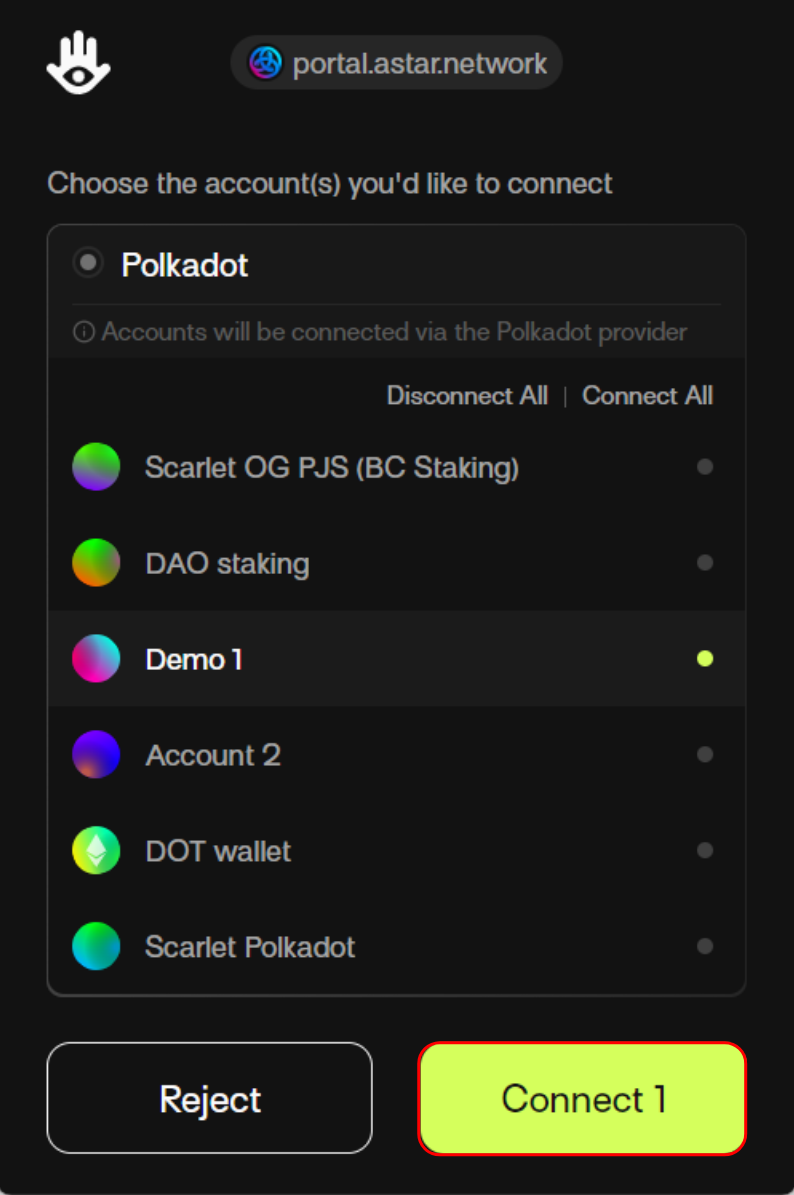Click the Scarlet OG PJS account avatar
The height and width of the screenshot is (1195, 794).
[x=96, y=467]
